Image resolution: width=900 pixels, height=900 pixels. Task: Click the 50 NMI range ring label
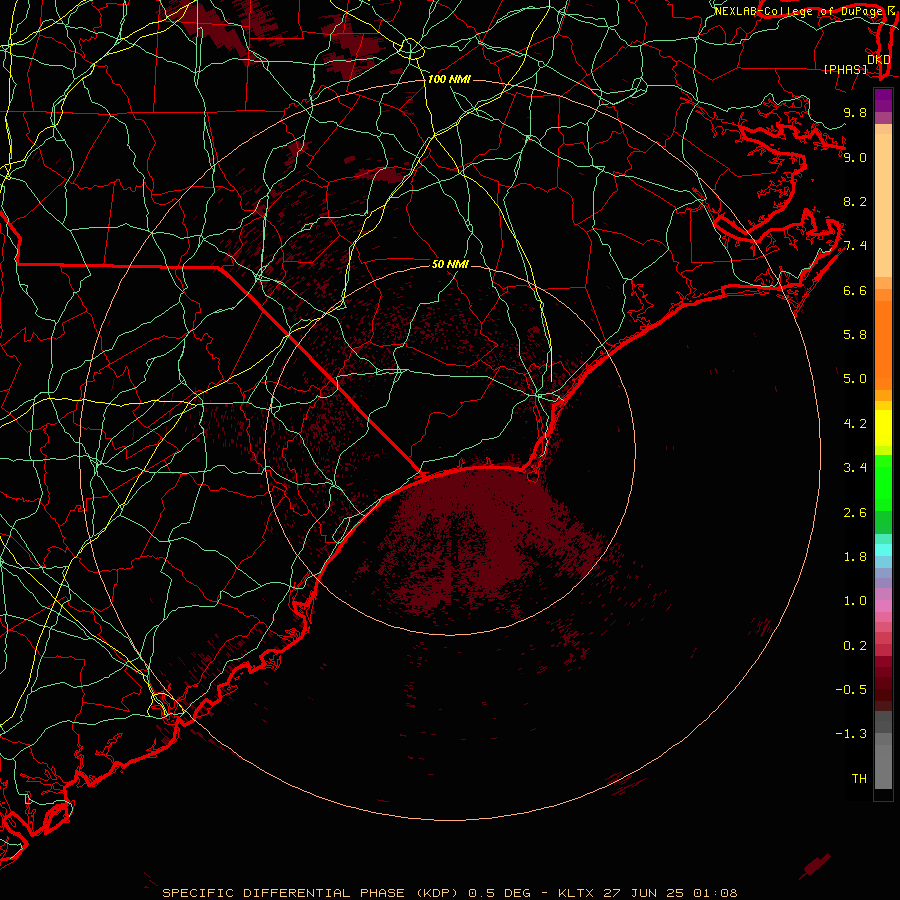pos(450,264)
